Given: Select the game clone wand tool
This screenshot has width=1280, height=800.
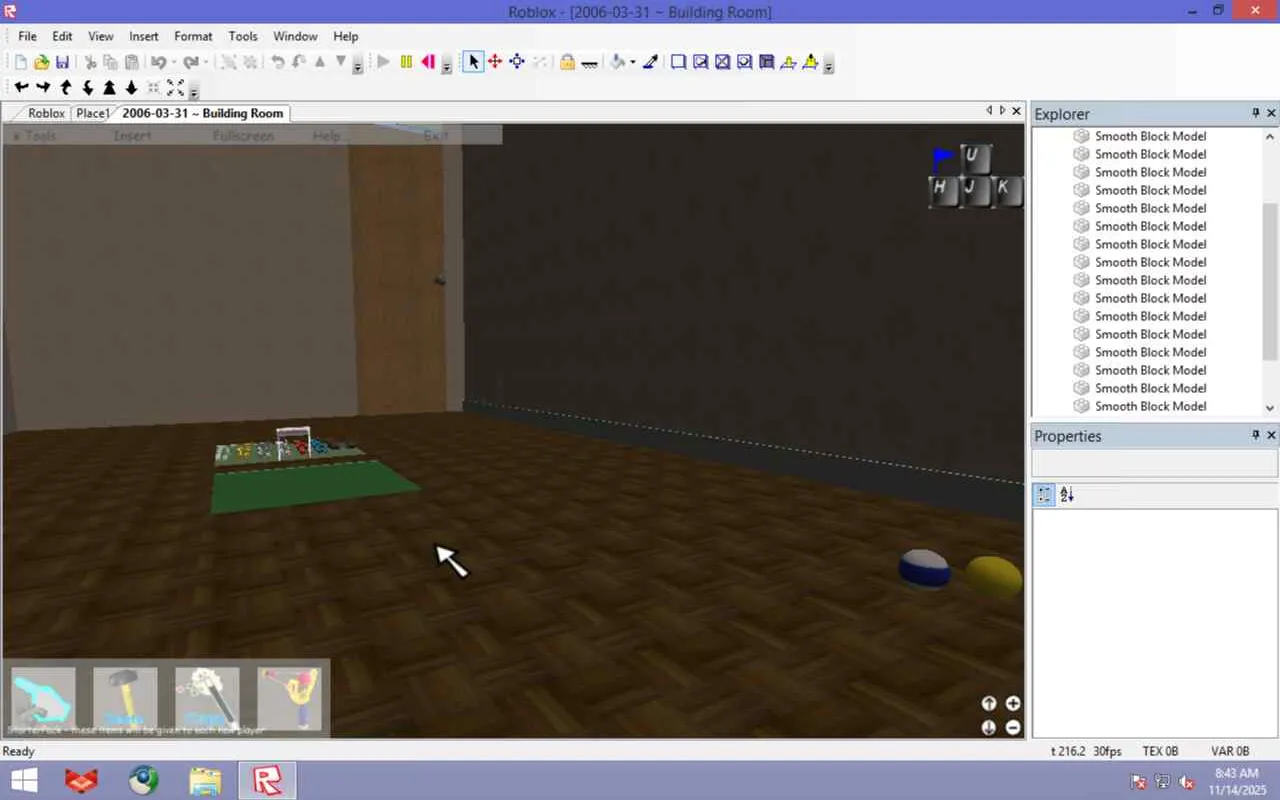Looking at the screenshot, I should coord(207,699).
